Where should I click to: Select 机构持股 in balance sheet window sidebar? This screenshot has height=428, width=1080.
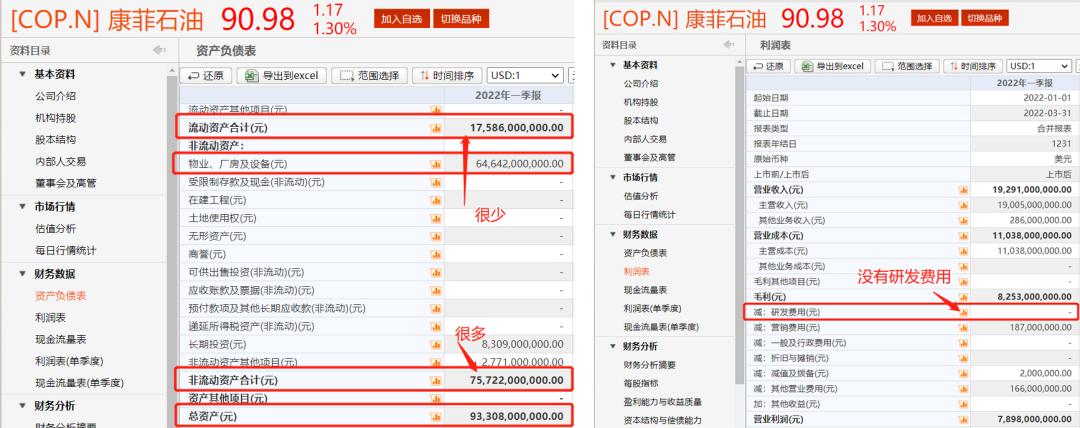click(x=55, y=118)
